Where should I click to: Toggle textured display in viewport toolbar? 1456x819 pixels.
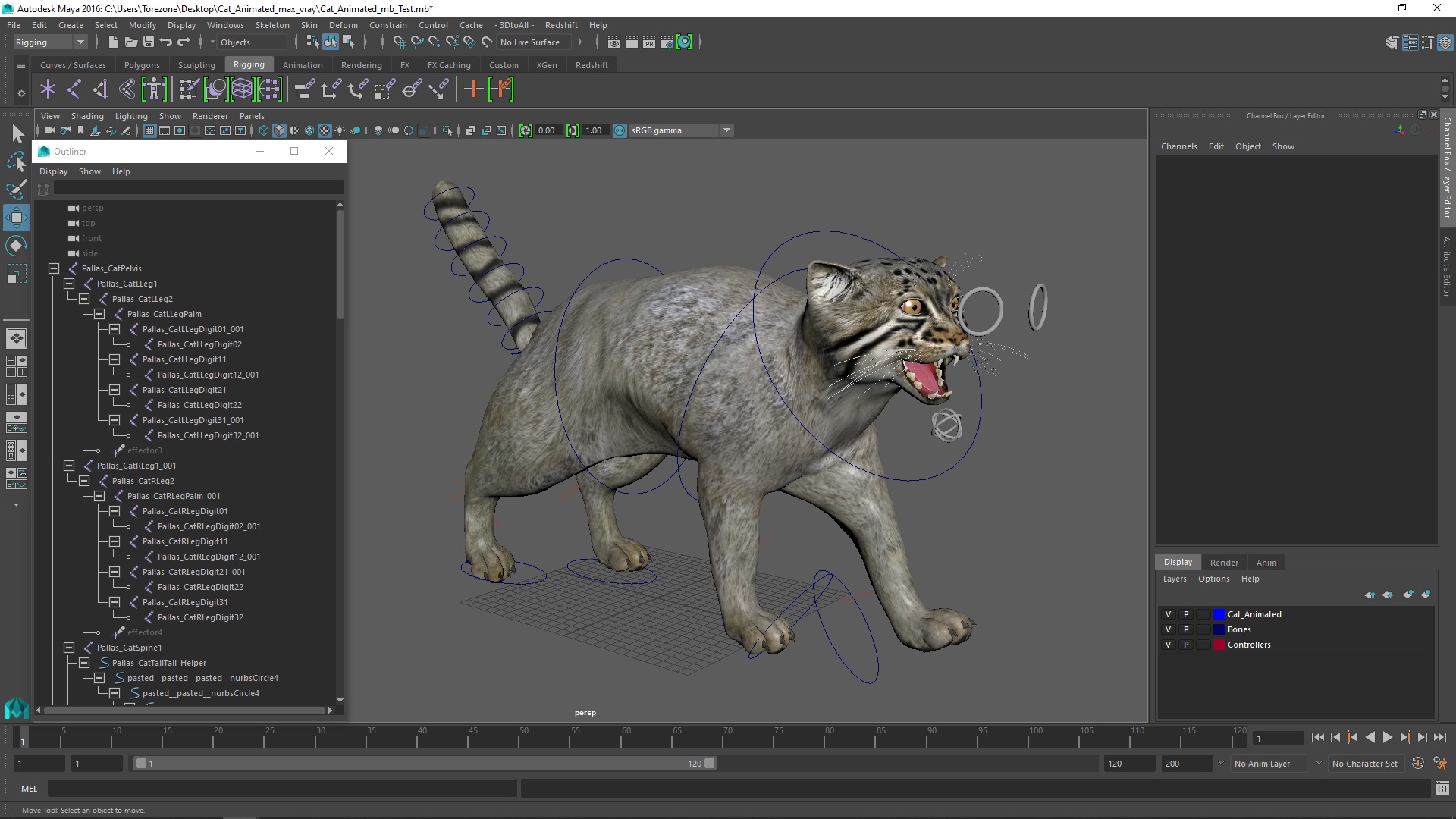point(325,130)
